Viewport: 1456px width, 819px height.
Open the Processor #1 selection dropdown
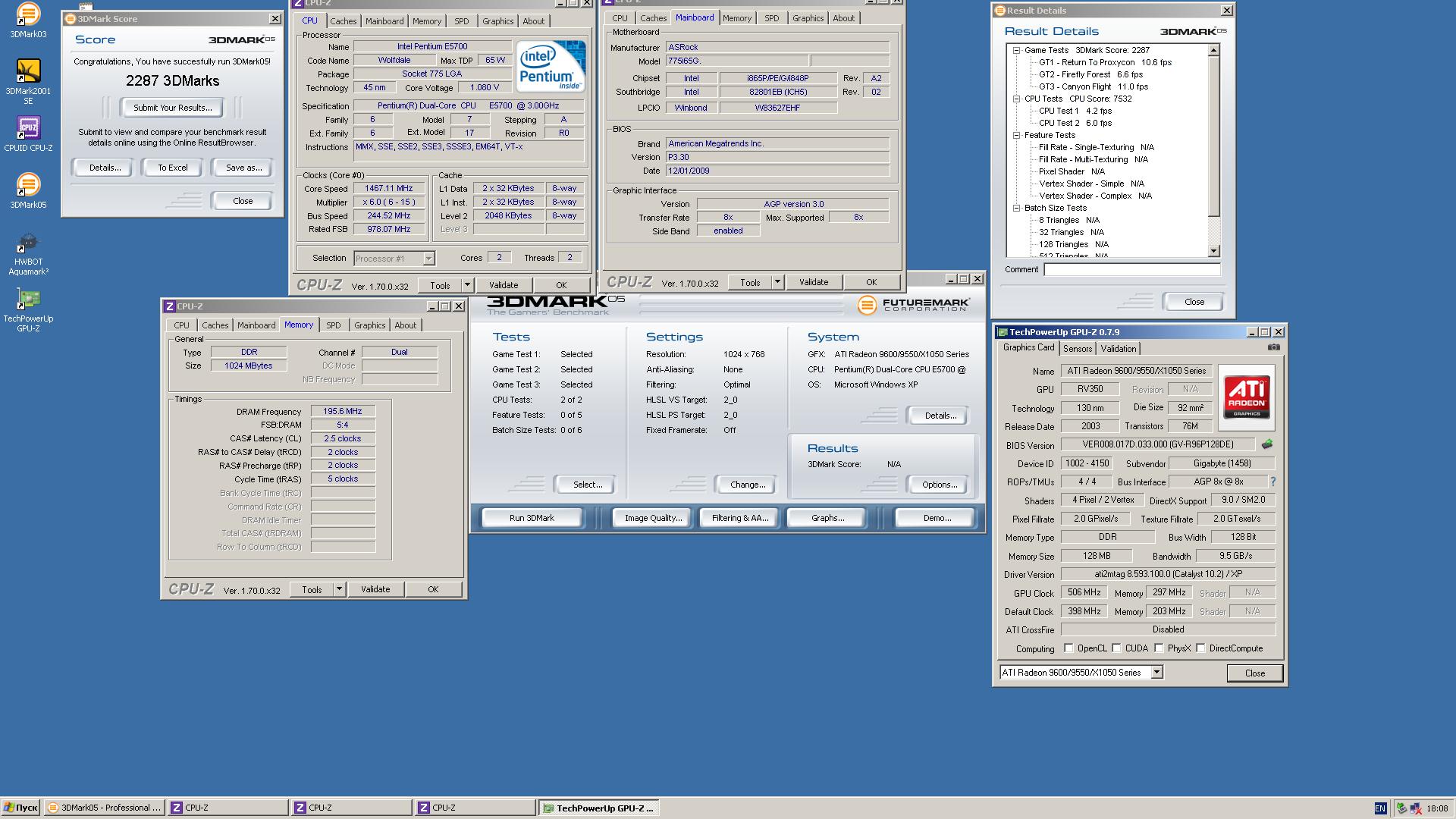coord(428,259)
